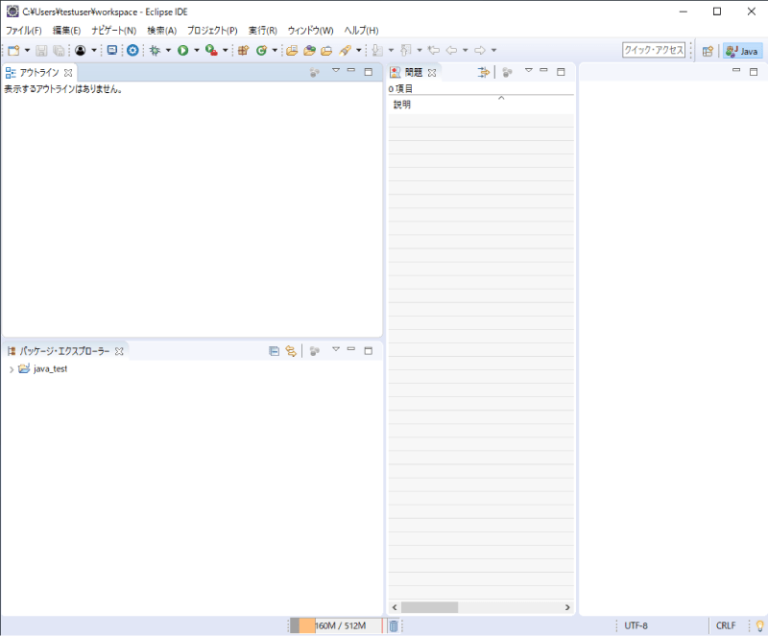
Task: Select the Java perspective button
Action: coord(743,50)
